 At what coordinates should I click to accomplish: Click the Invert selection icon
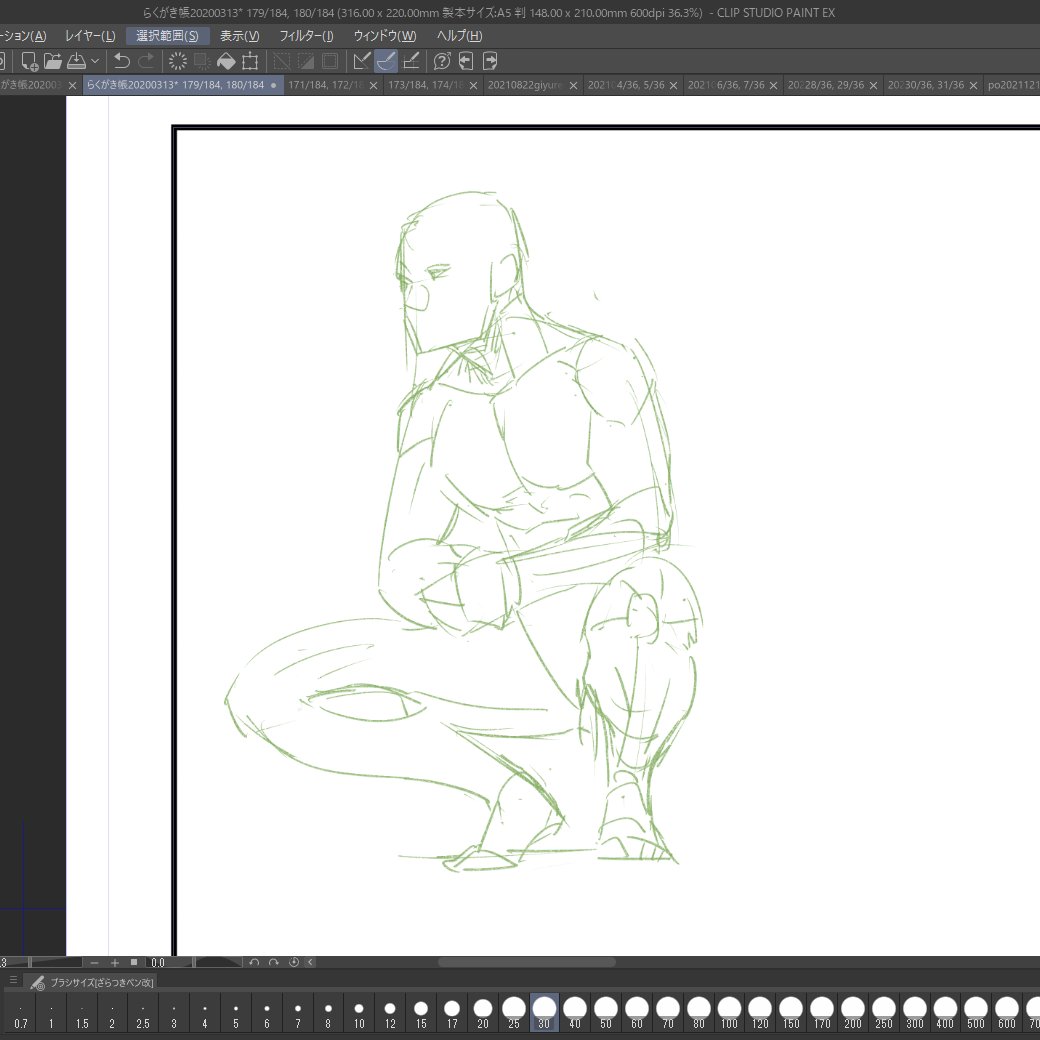pos(306,61)
